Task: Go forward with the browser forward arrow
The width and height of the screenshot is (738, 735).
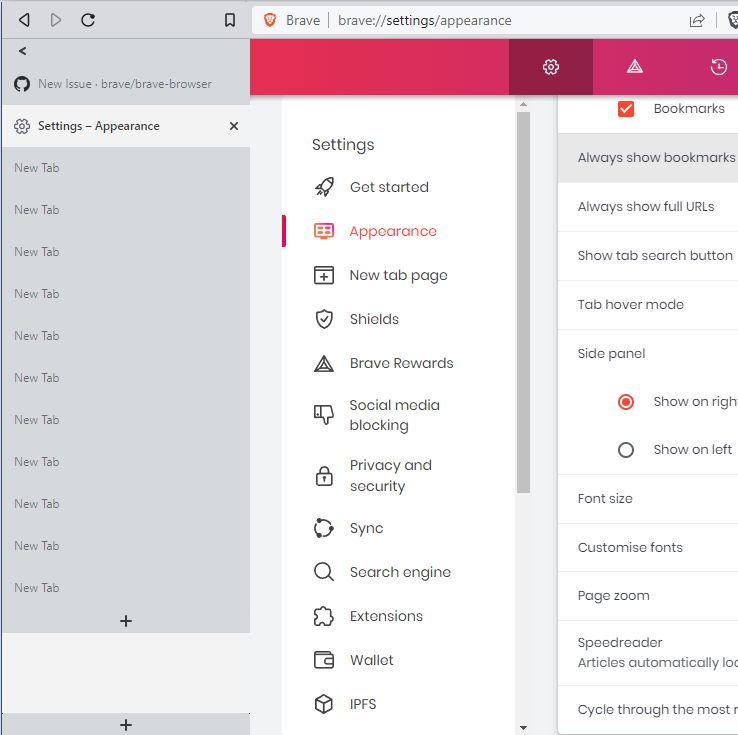Action: [56, 20]
